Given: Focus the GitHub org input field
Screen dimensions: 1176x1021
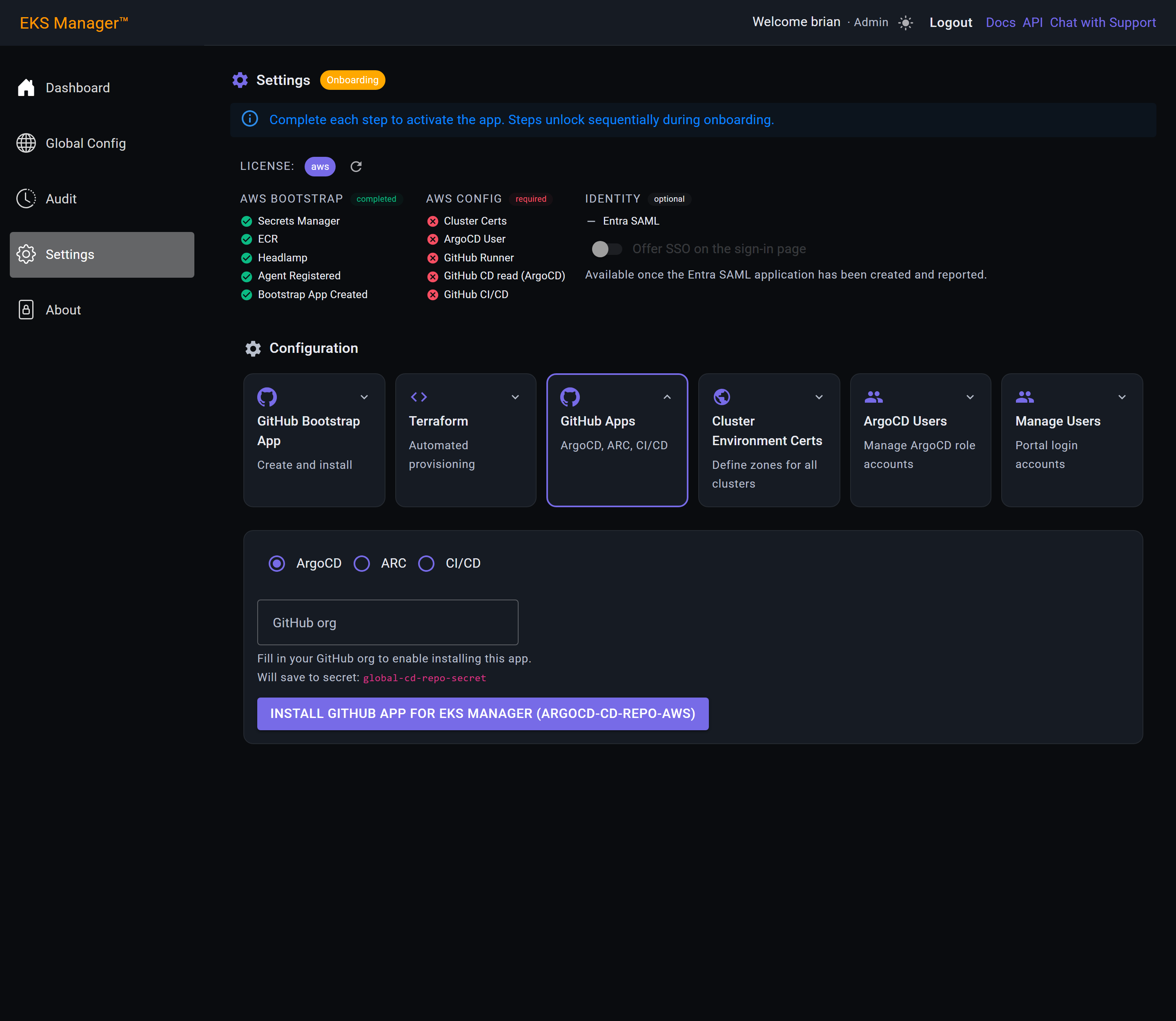Looking at the screenshot, I should pyautogui.click(x=388, y=622).
